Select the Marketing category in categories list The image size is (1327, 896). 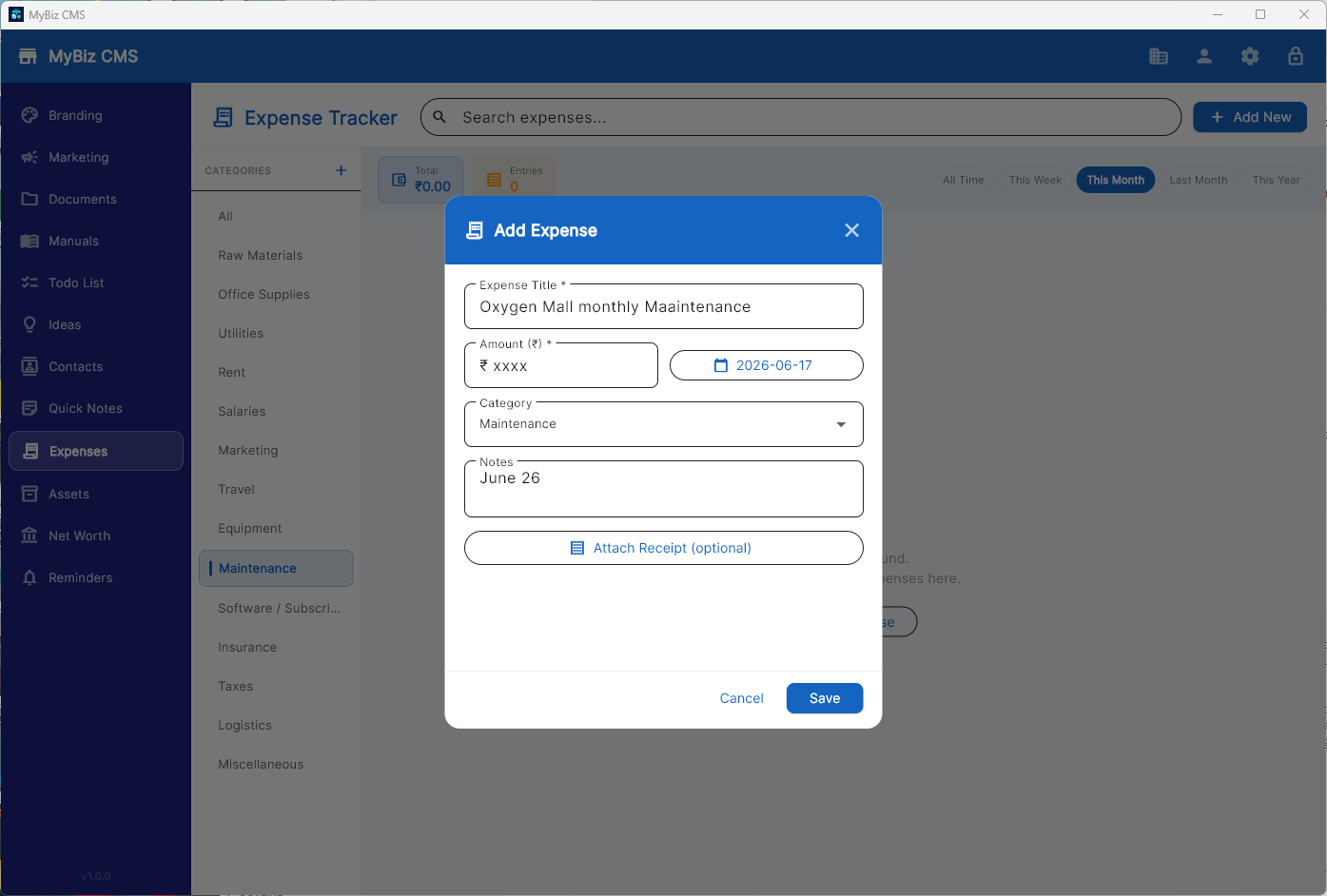(x=276, y=450)
